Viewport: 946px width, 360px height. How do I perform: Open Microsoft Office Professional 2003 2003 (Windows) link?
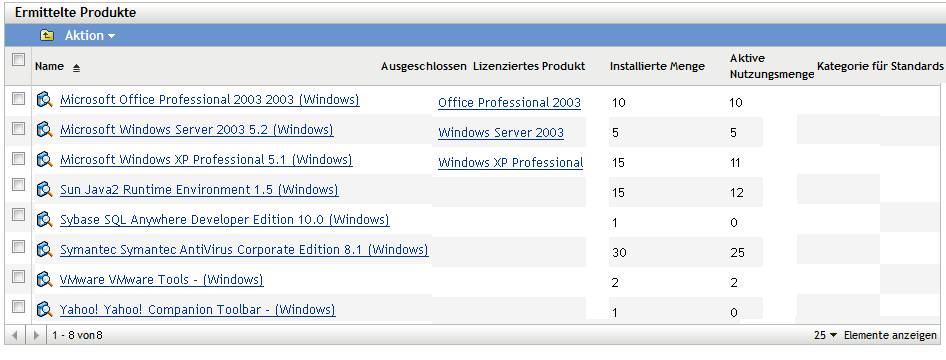coord(210,100)
